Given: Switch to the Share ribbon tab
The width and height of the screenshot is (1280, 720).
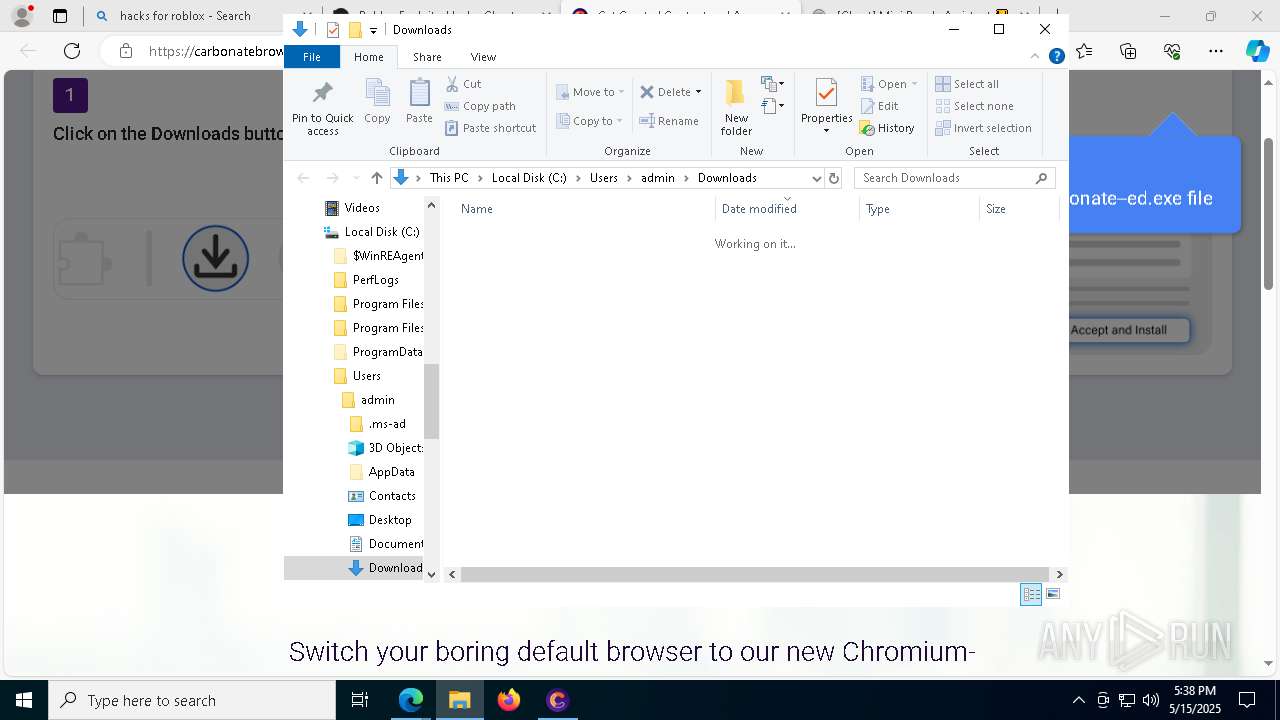Looking at the screenshot, I should point(427,57).
